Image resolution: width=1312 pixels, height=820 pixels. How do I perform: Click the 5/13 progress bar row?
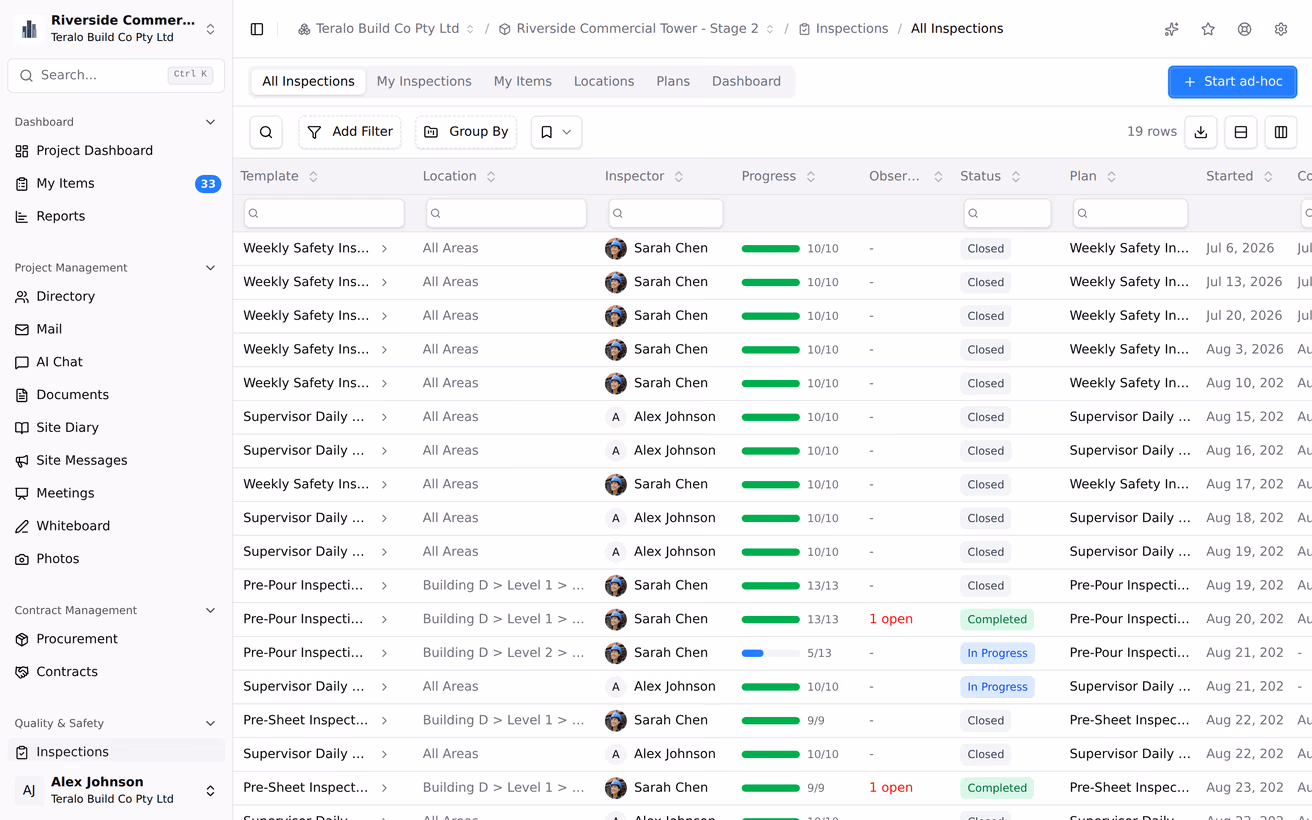point(770,653)
